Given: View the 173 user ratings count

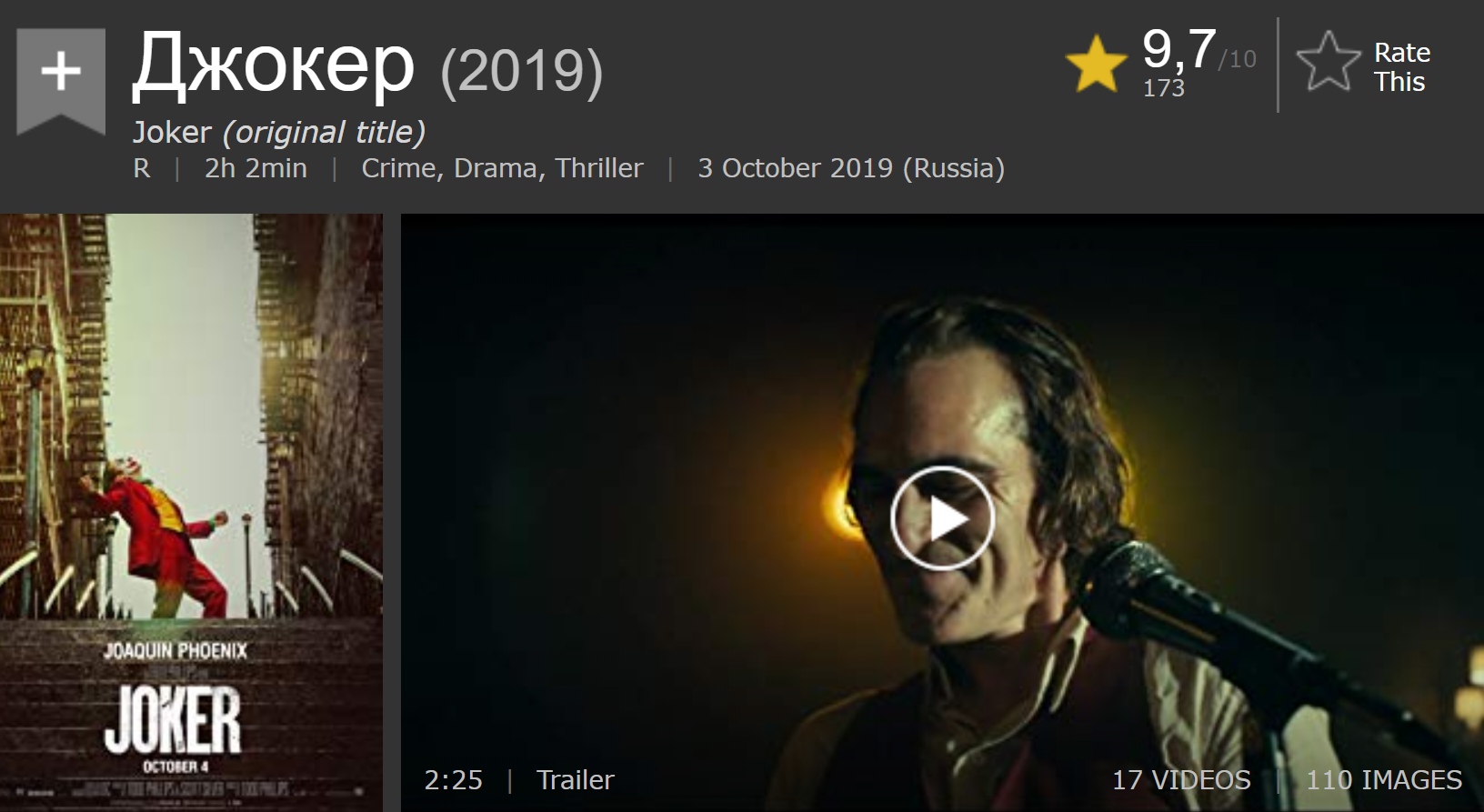Looking at the screenshot, I should tap(1164, 88).
